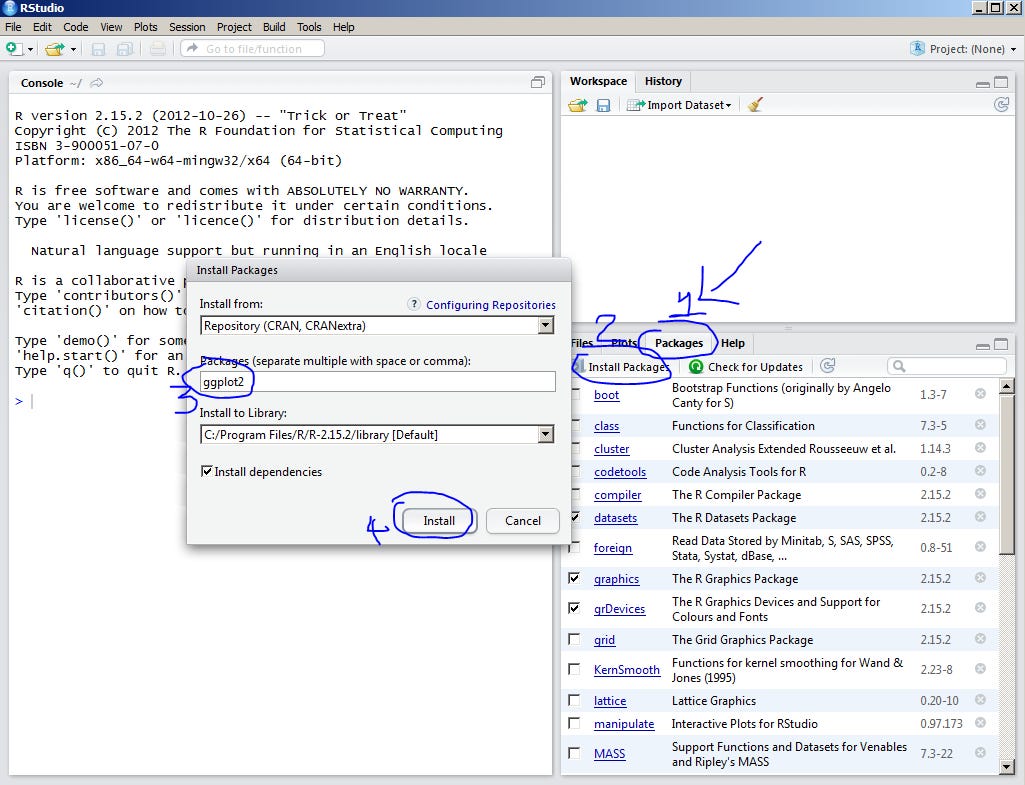Focus the package search field

pyautogui.click(x=947, y=366)
